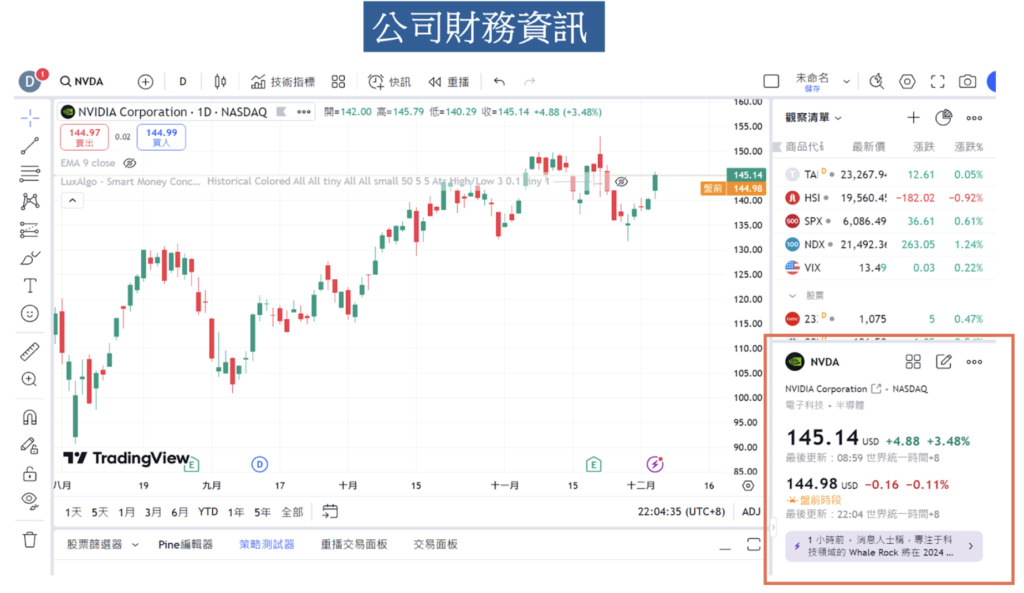
Task: Open NVDA details panel more options
Action: click(974, 362)
